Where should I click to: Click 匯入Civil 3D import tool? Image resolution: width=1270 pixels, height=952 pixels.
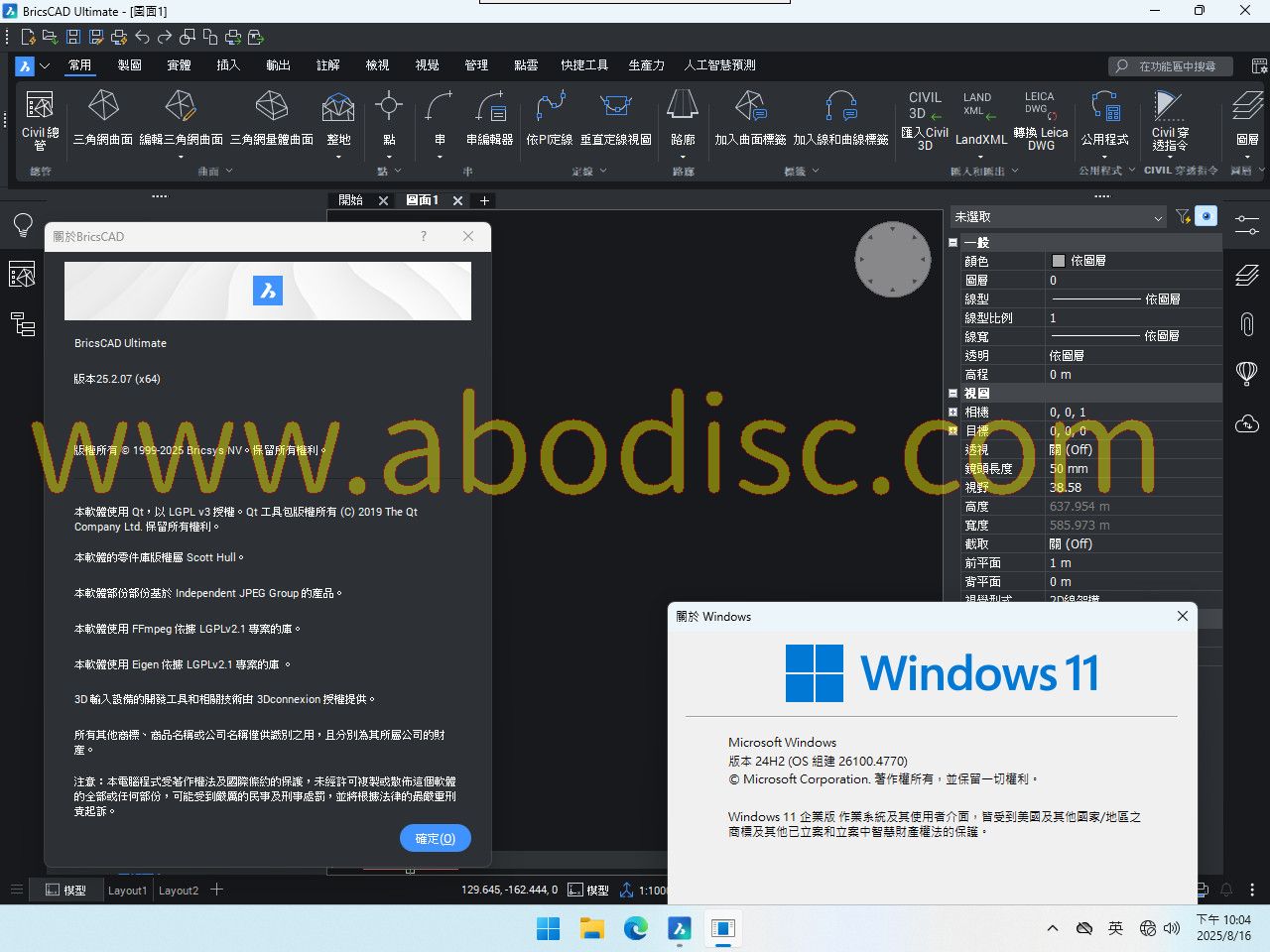925,120
